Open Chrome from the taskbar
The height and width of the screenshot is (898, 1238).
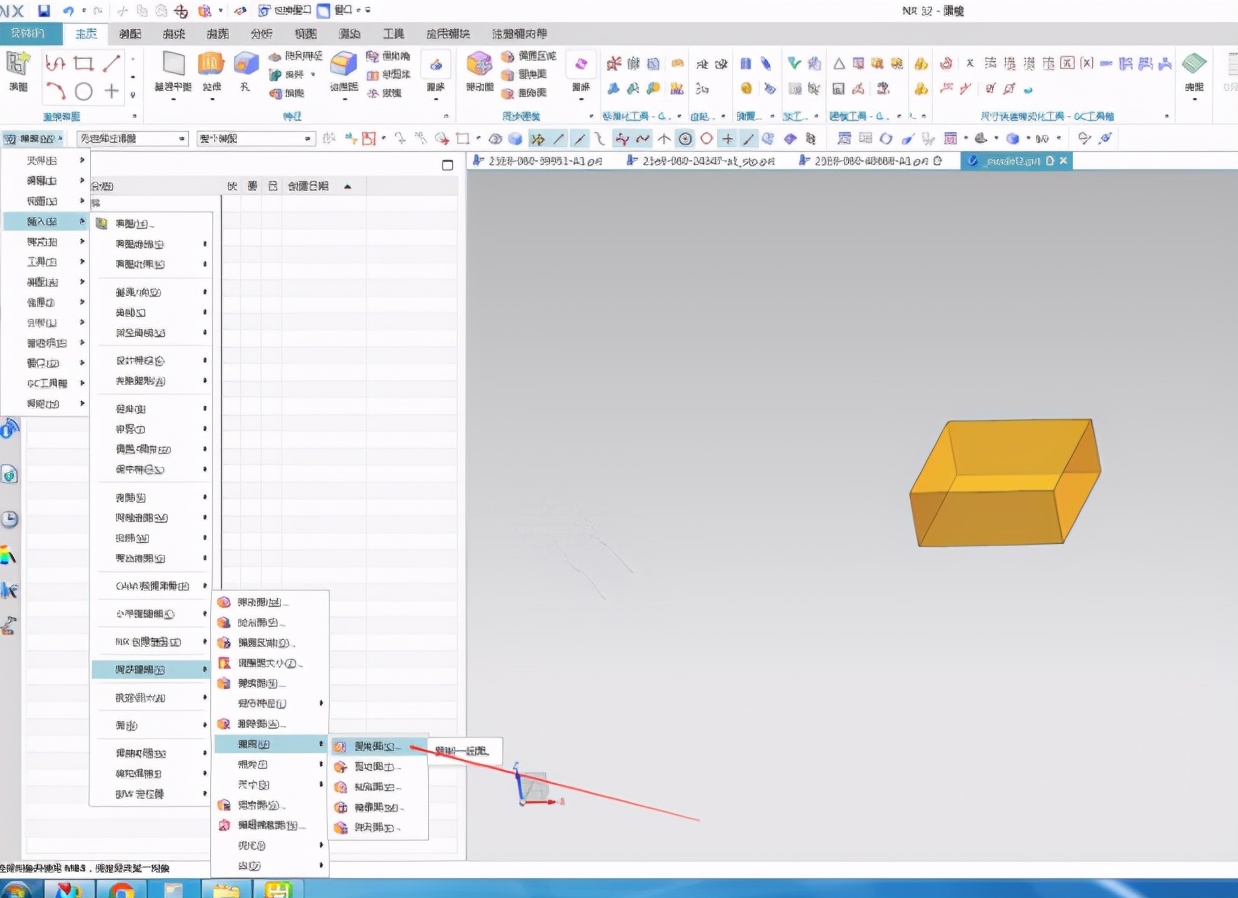[x=122, y=890]
